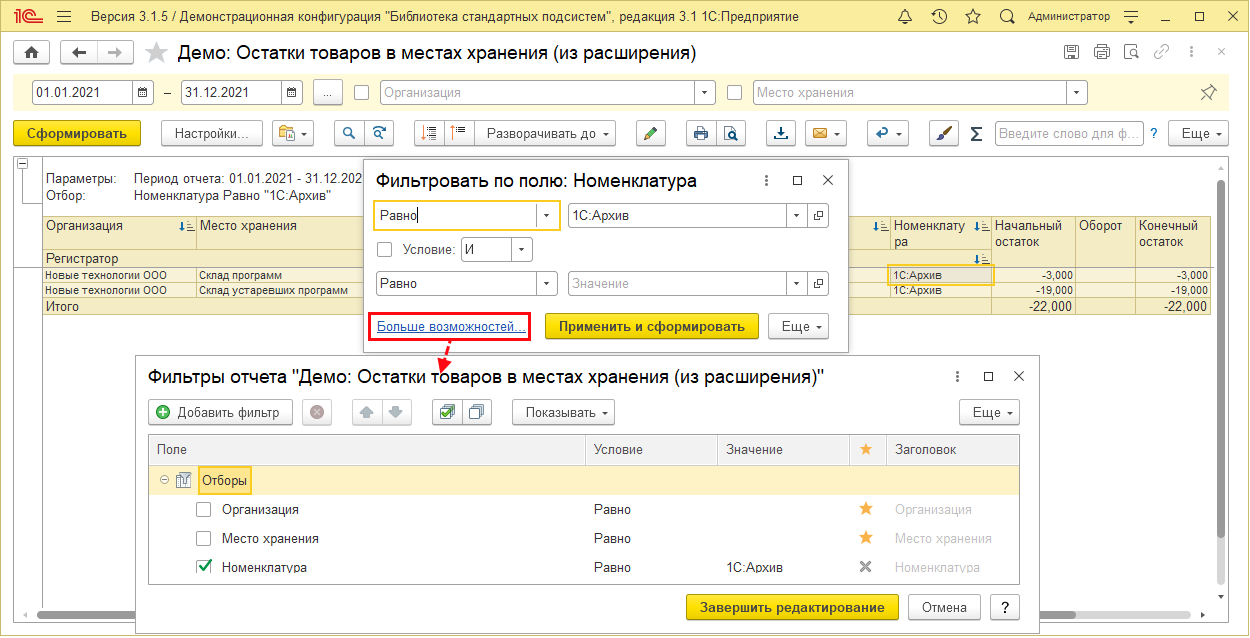The width and height of the screenshot is (1250, 638).
Task: Toggle Место хранения checkbox in settings panel
Action: (734, 92)
